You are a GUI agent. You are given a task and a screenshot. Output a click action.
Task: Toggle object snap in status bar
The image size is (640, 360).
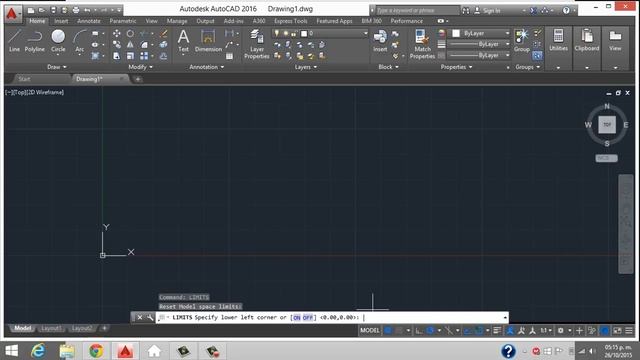(x=479, y=330)
